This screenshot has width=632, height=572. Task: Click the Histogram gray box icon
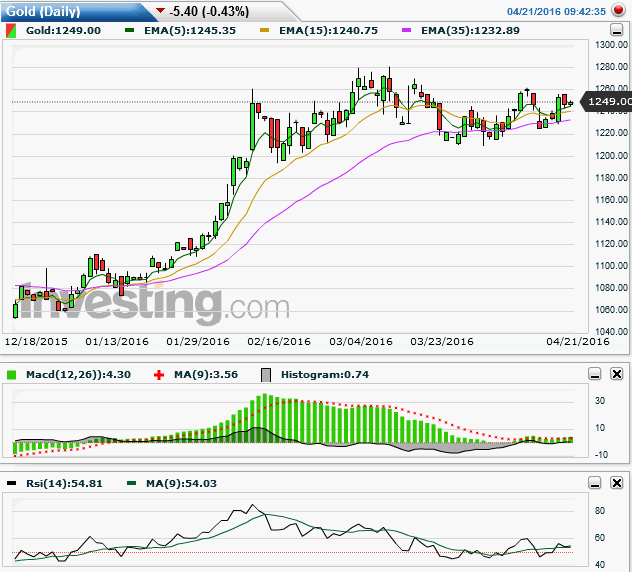pyautogui.click(x=266, y=375)
